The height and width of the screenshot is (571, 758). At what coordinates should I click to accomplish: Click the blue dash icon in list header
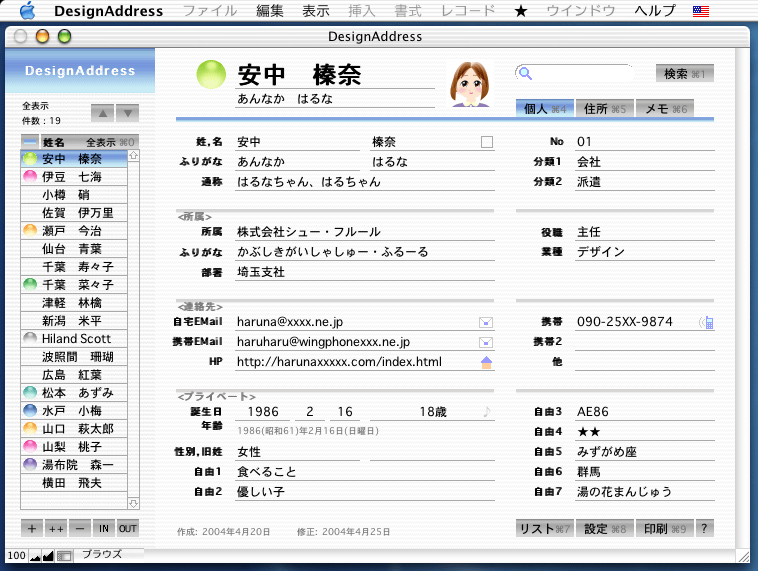pos(30,142)
